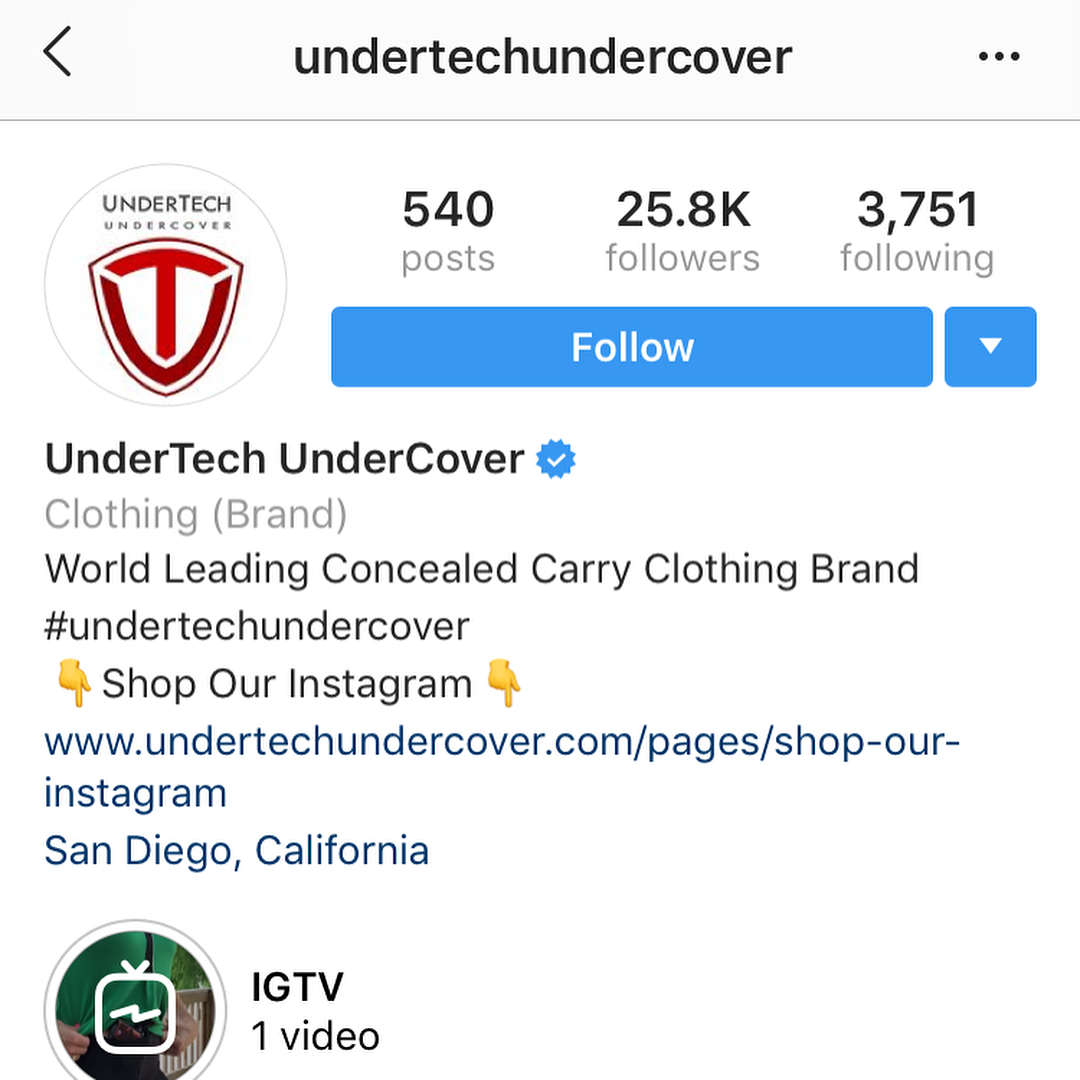
Task: Open the San Diego, California location
Action: coord(237,851)
